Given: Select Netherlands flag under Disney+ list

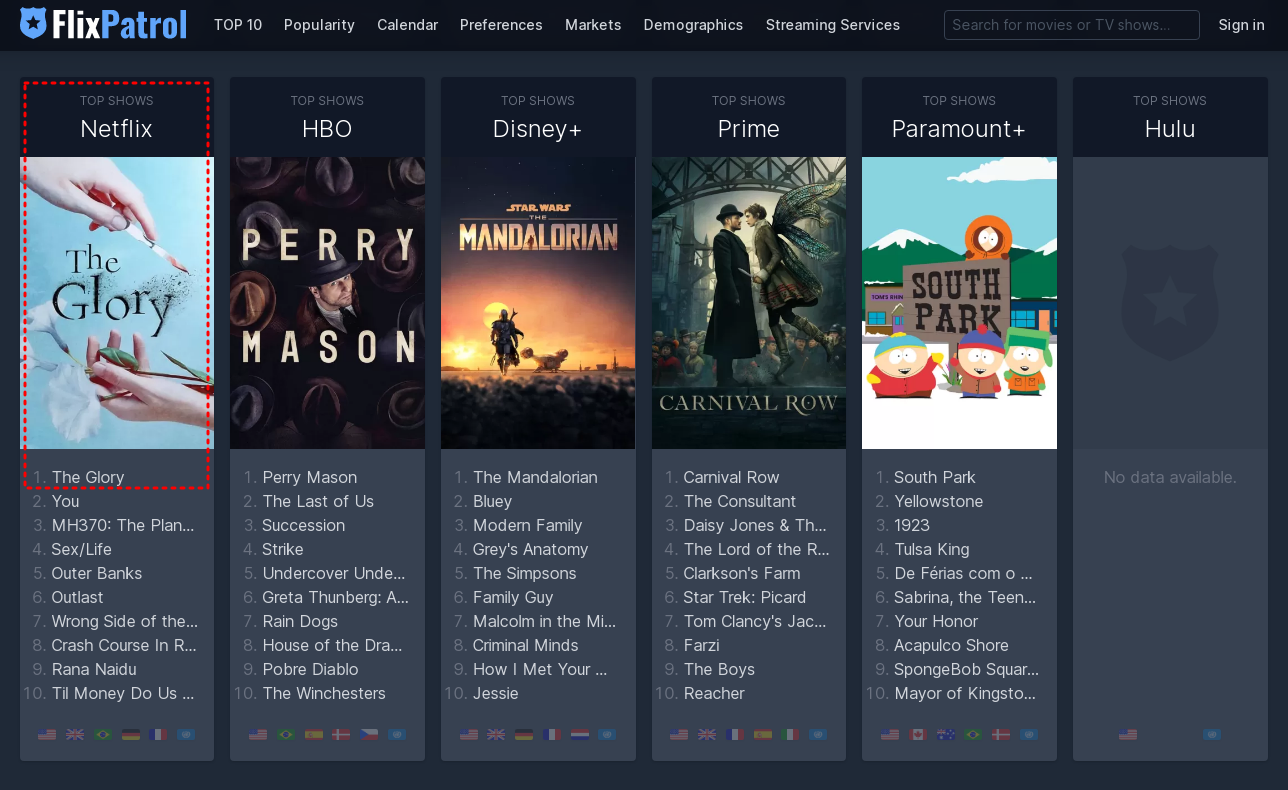Looking at the screenshot, I should [580, 735].
